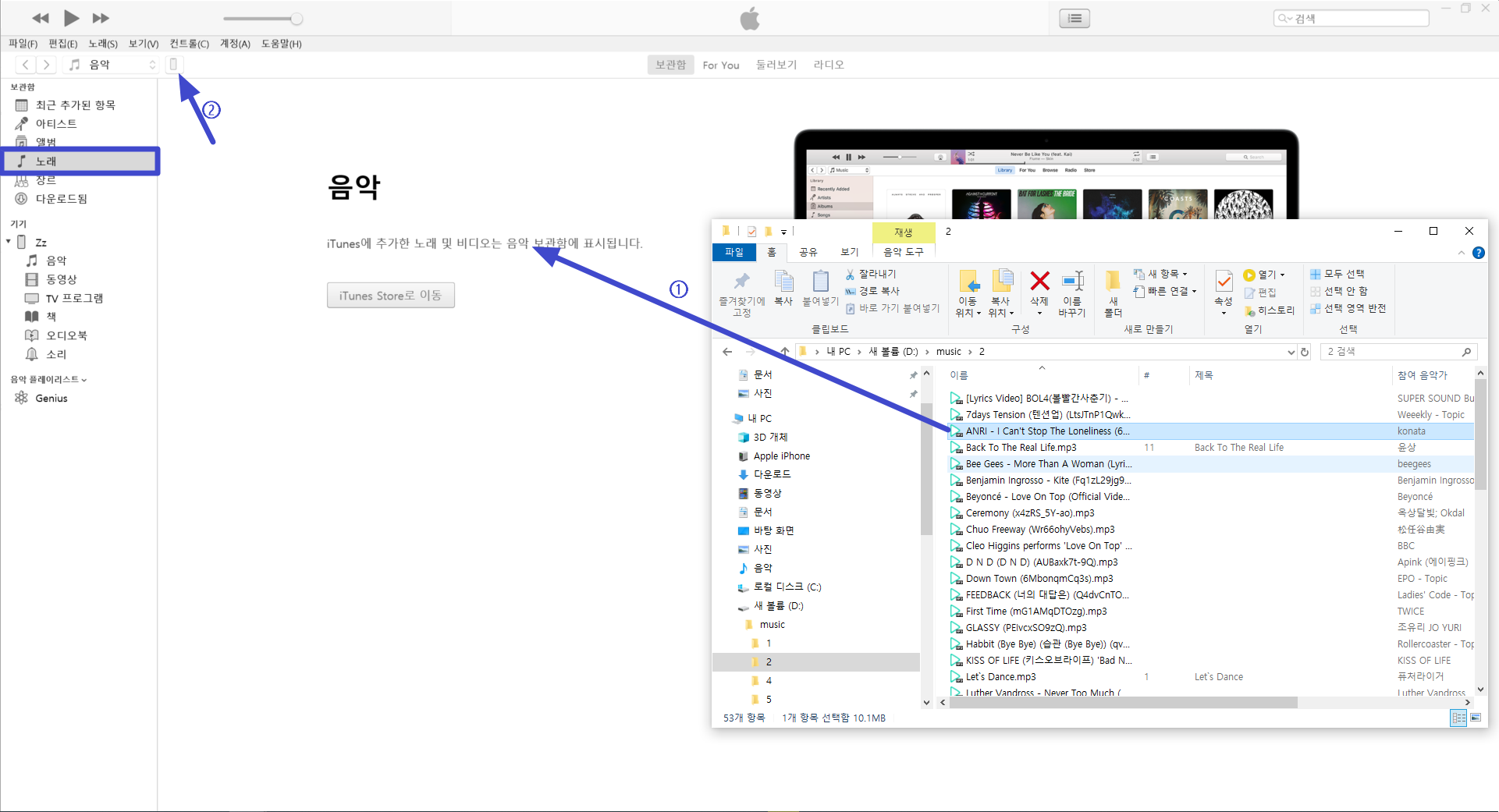Switch to the 음악 도구 ribbon tab
The image size is (1499, 812).
903,253
